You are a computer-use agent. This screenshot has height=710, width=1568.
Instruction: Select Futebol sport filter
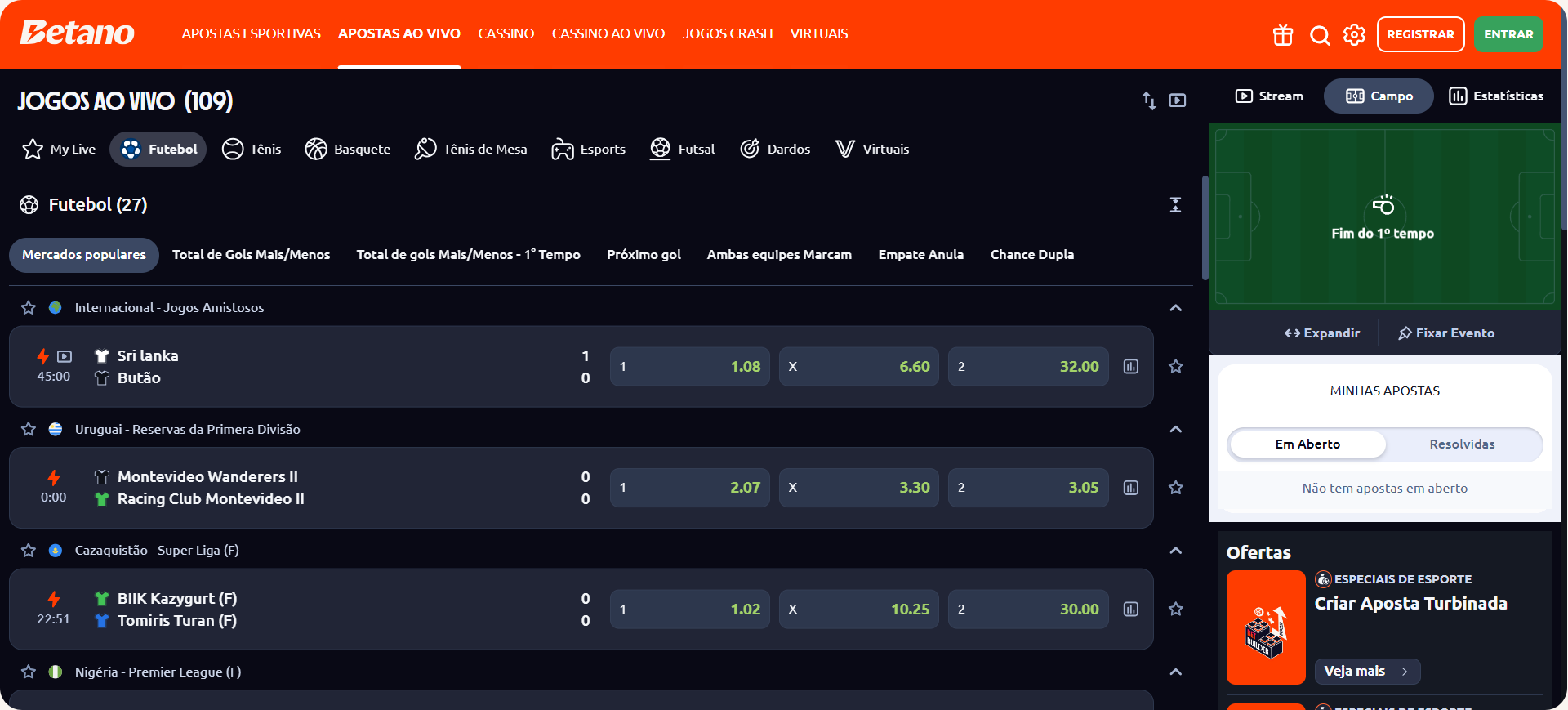pos(158,149)
